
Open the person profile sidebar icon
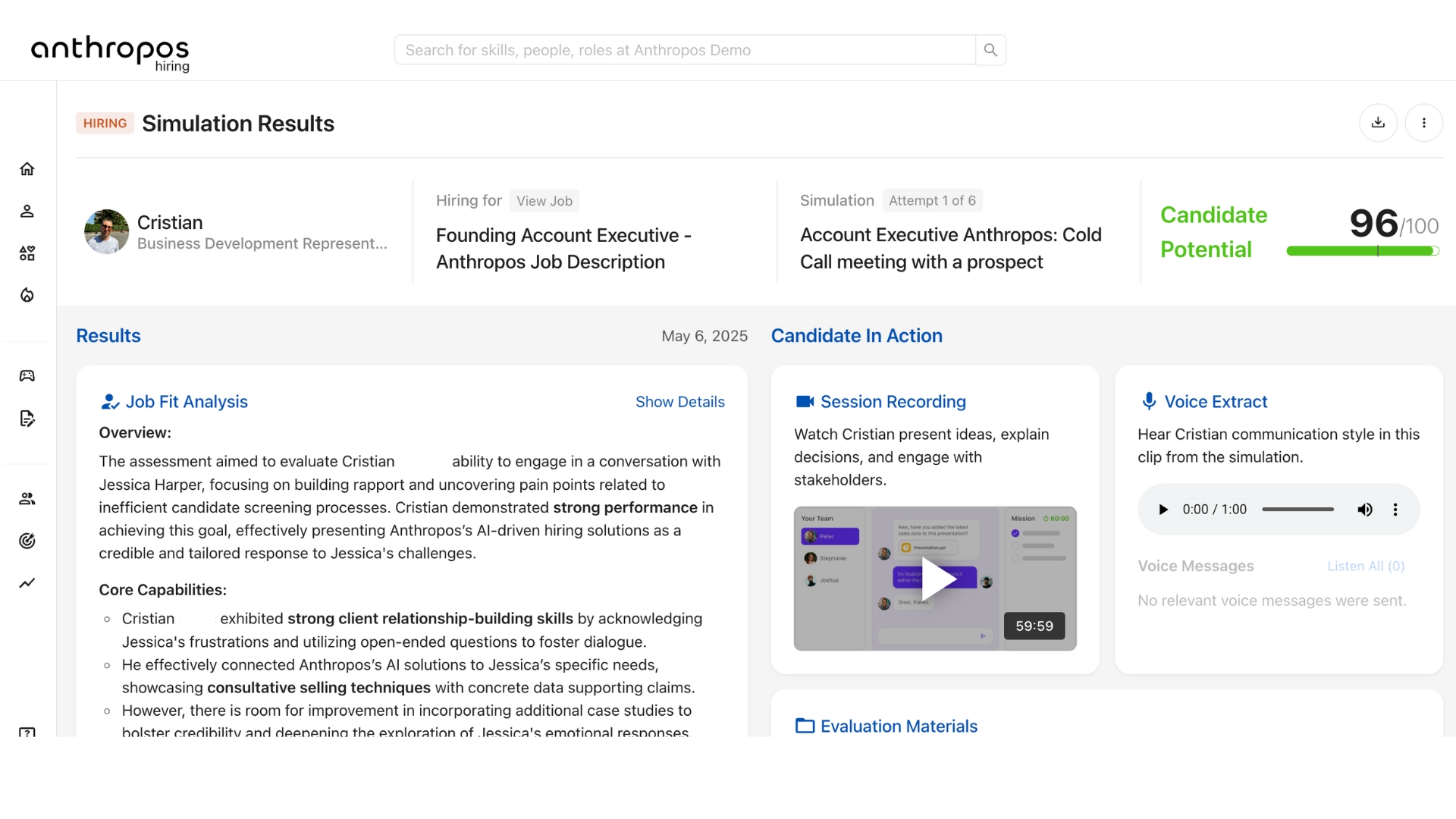[27, 211]
